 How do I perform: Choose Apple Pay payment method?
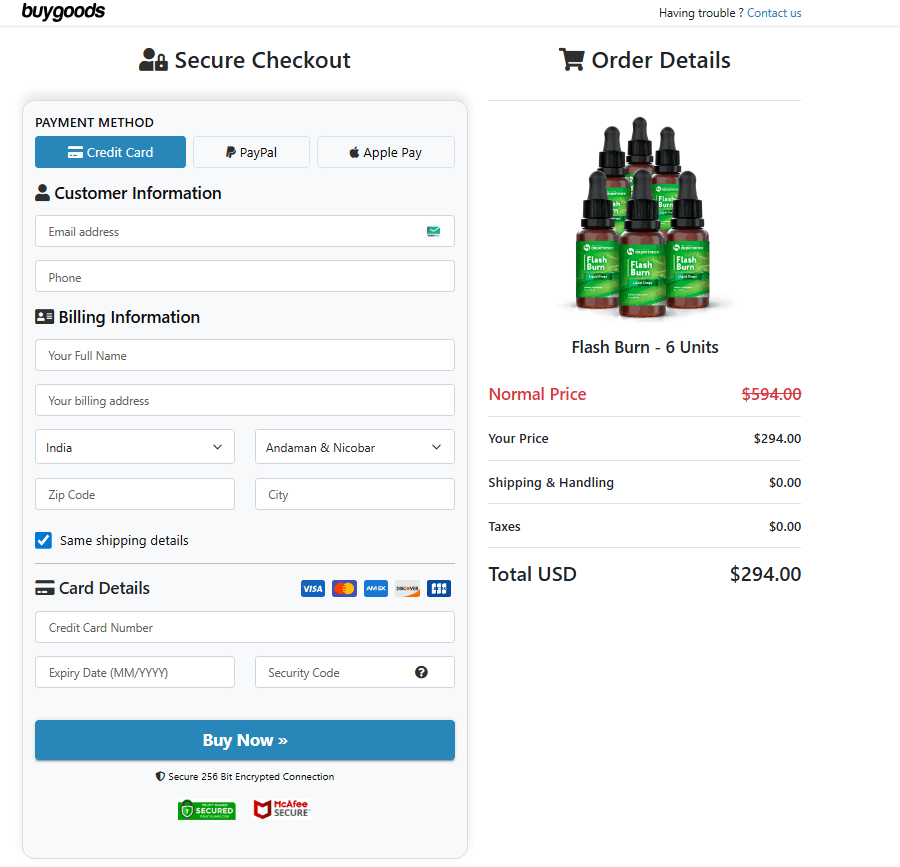pyautogui.click(x=386, y=152)
